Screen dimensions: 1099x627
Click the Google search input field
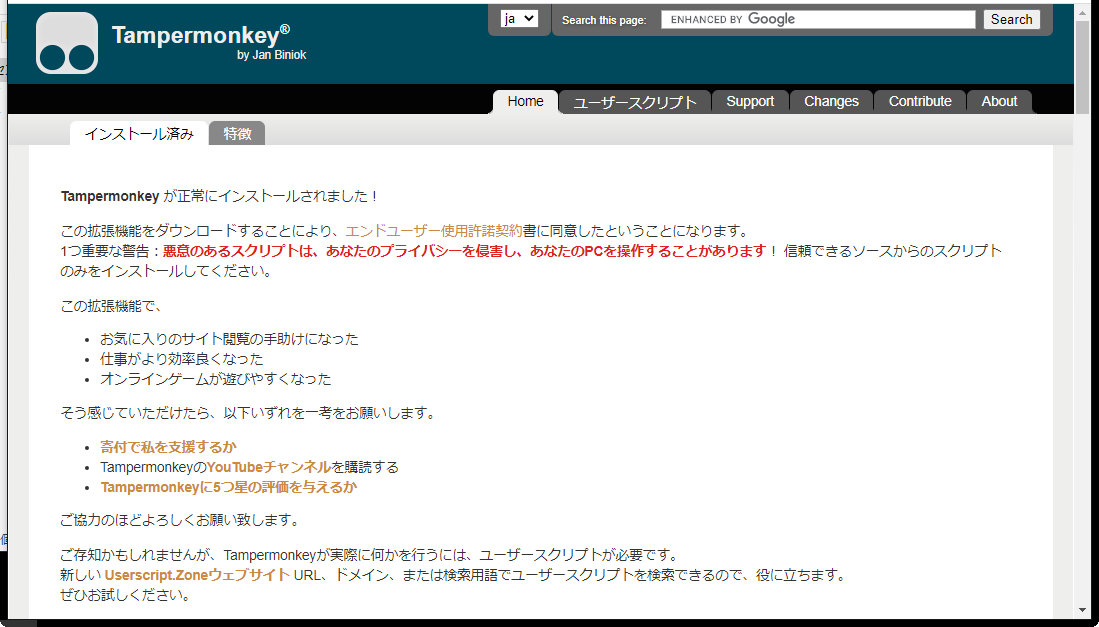point(817,19)
